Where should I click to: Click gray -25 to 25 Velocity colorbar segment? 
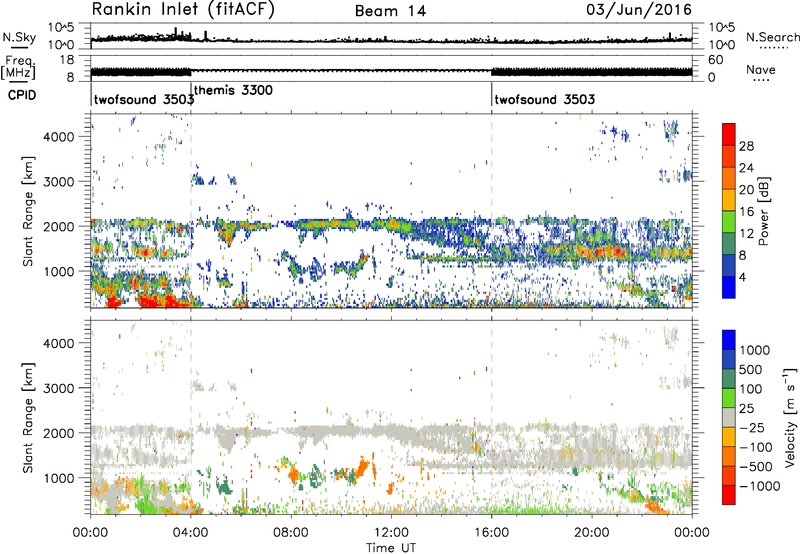tap(729, 417)
